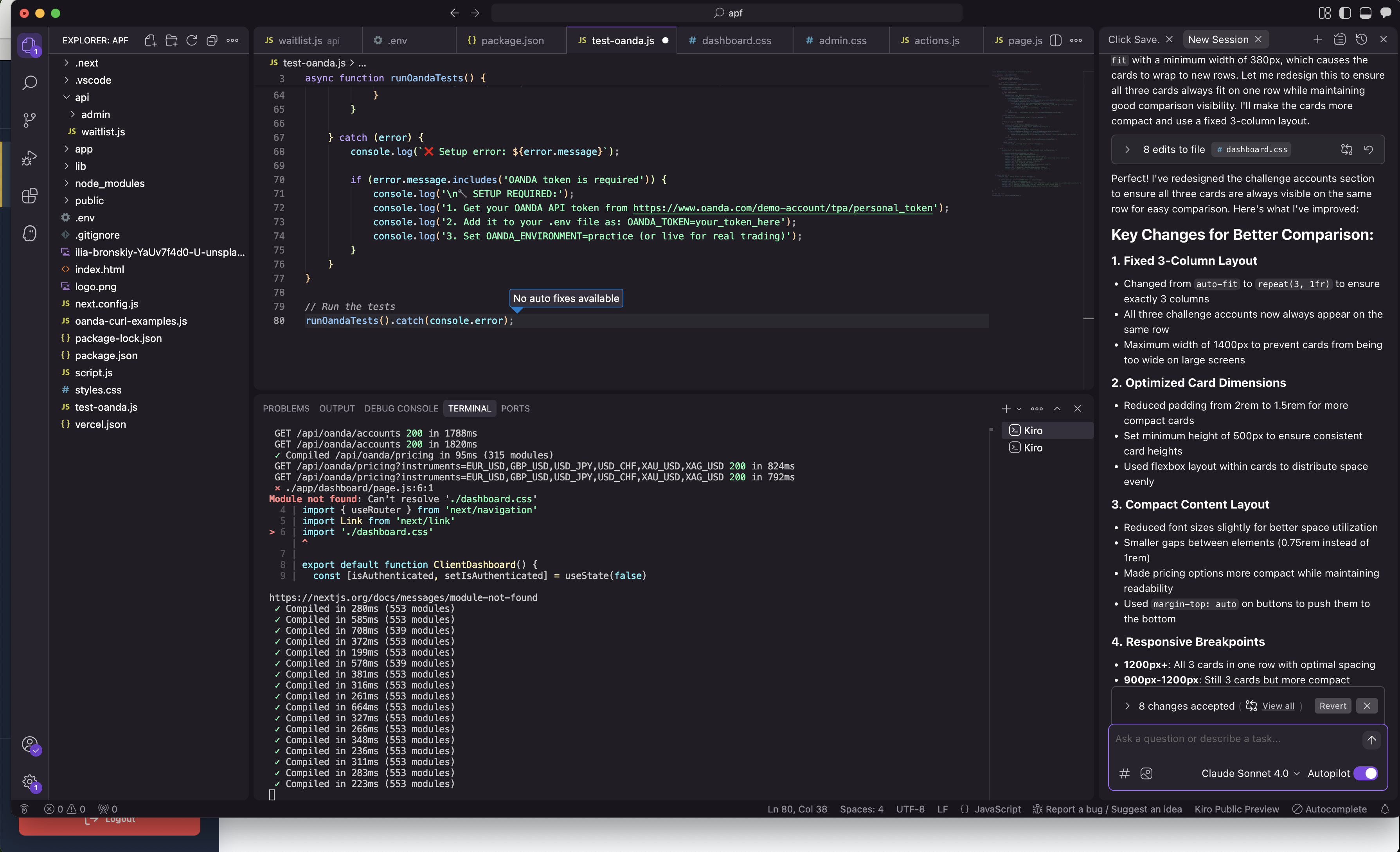The height and width of the screenshot is (852, 1400).
Task: Click the New File icon in explorer
Action: pos(151,40)
